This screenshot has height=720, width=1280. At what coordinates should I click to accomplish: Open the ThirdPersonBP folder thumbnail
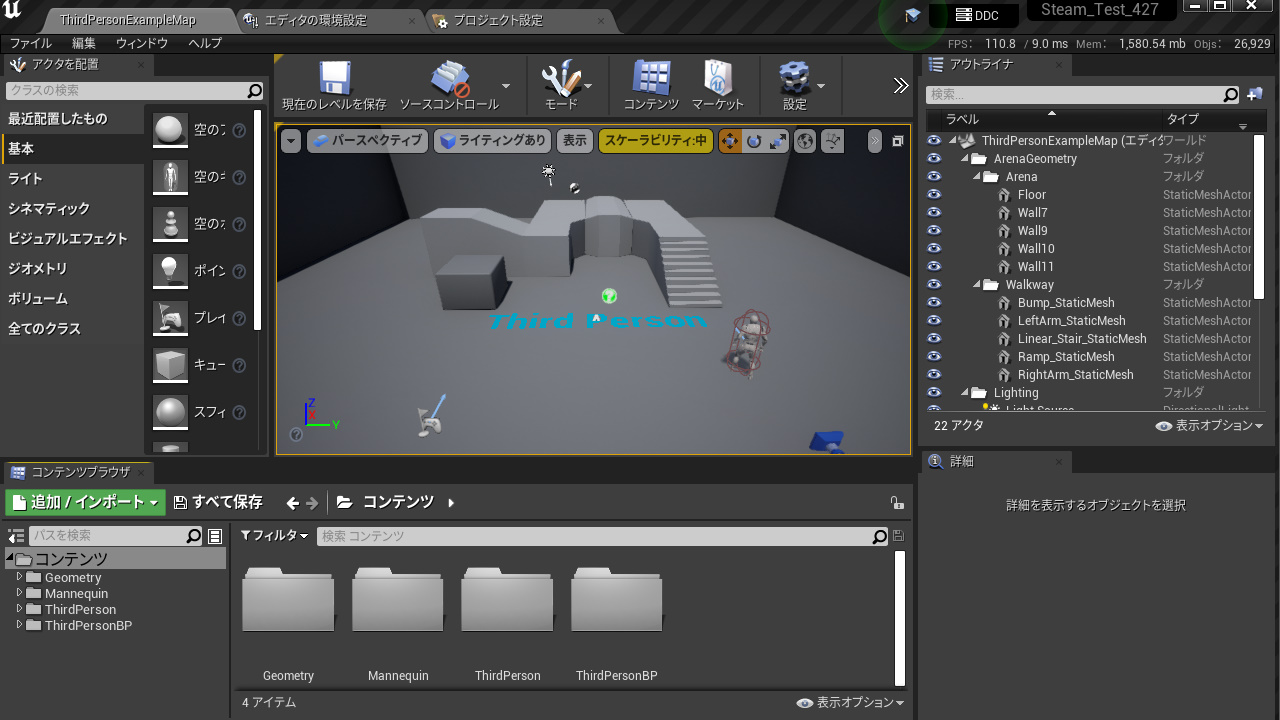pyautogui.click(x=616, y=600)
